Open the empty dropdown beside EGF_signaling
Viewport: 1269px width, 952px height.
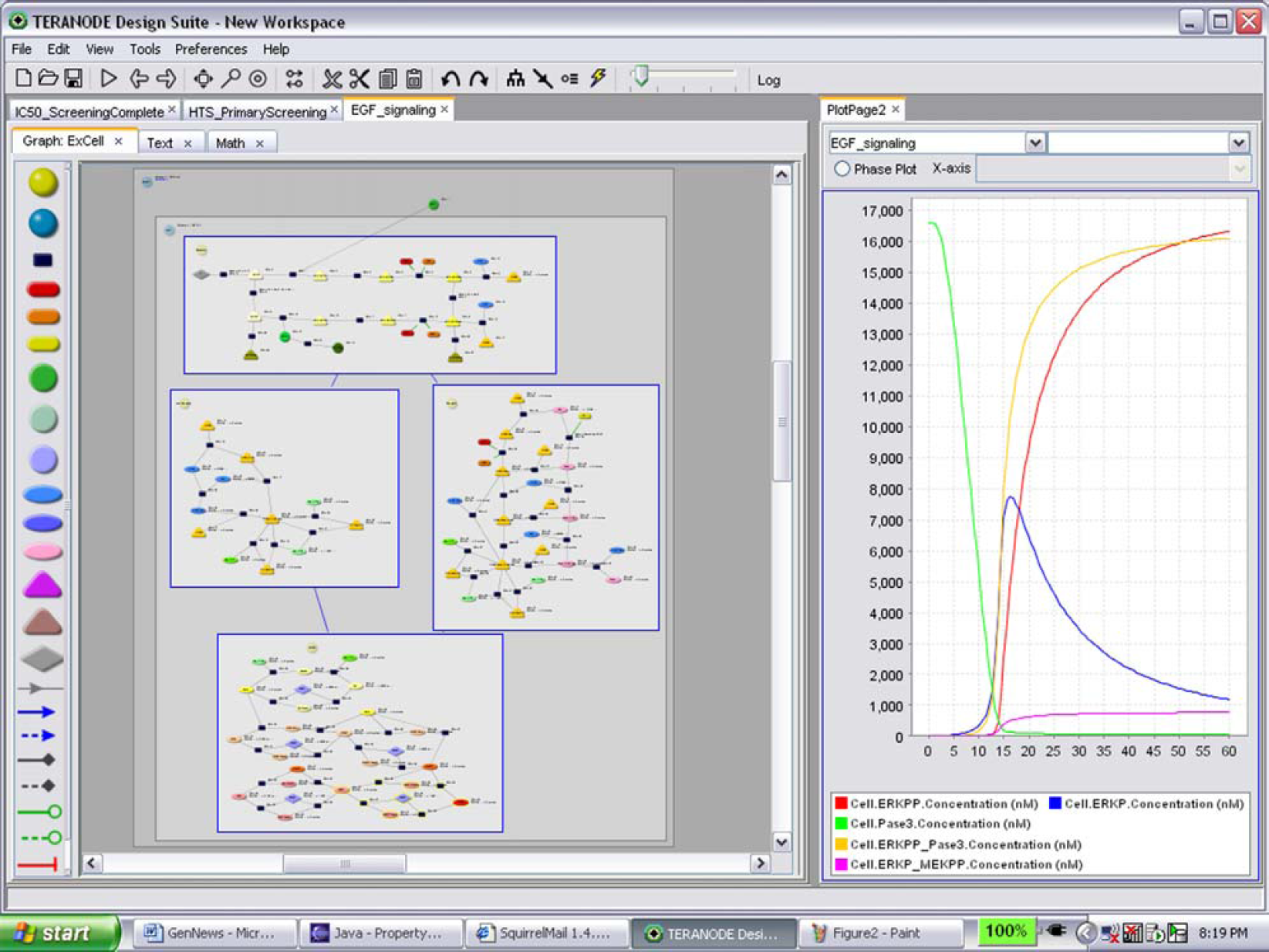coord(1149,143)
